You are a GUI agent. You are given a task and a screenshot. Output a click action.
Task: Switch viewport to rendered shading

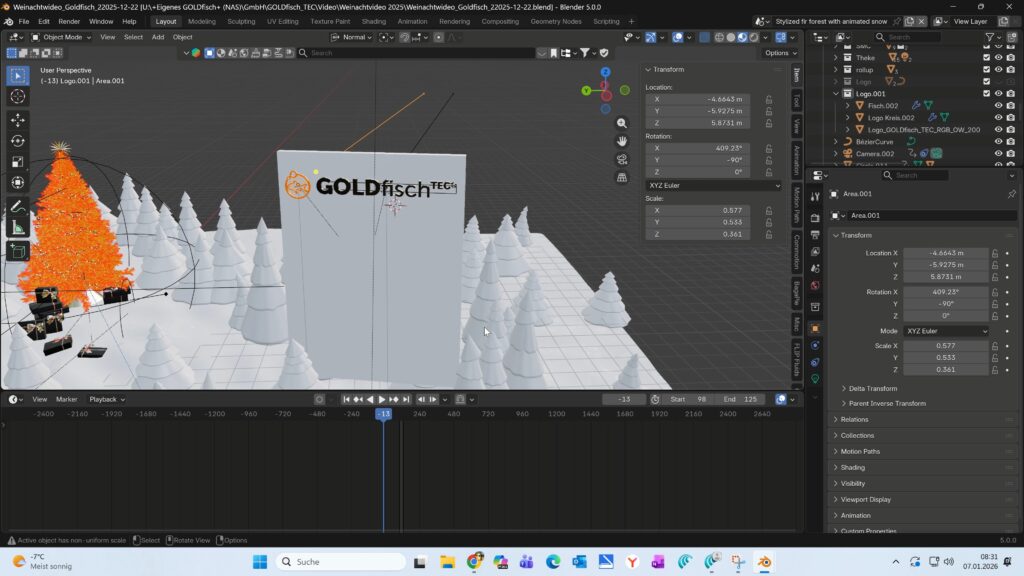754,37
